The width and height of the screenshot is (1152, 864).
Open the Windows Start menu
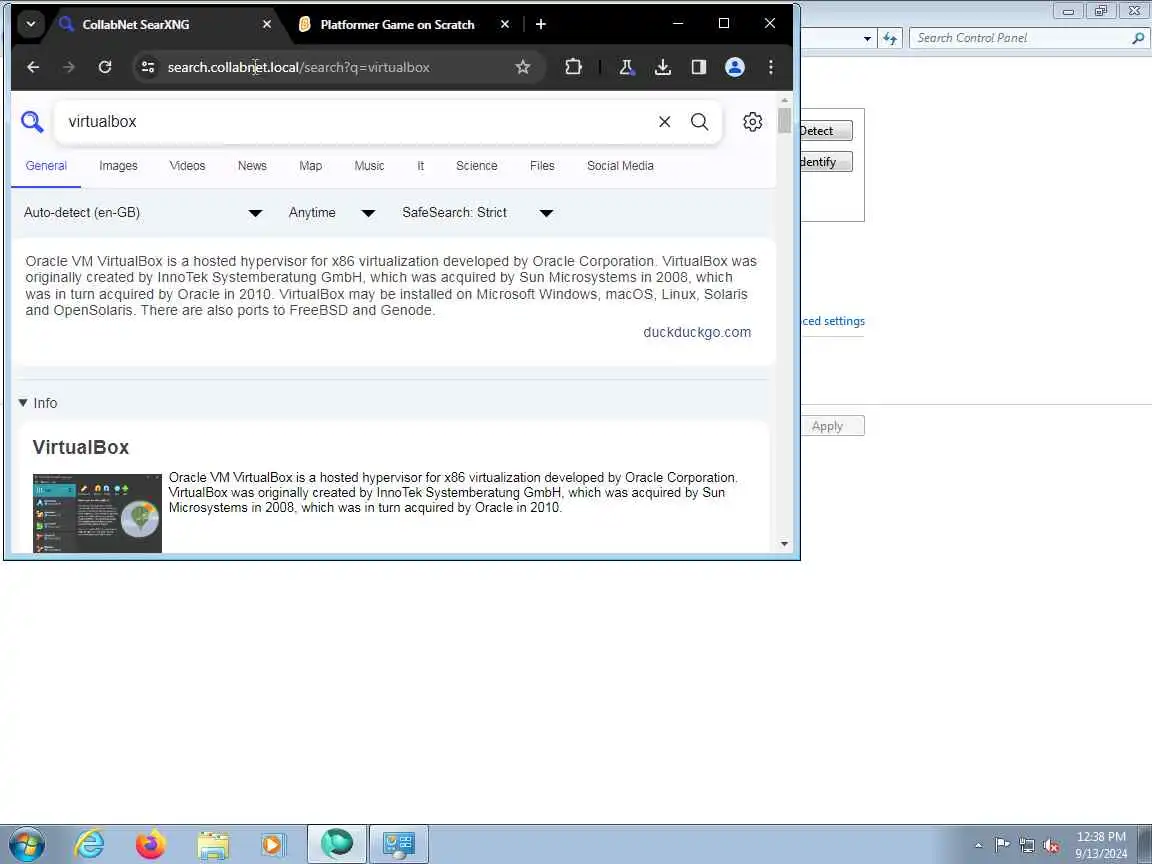coord(26,844)
